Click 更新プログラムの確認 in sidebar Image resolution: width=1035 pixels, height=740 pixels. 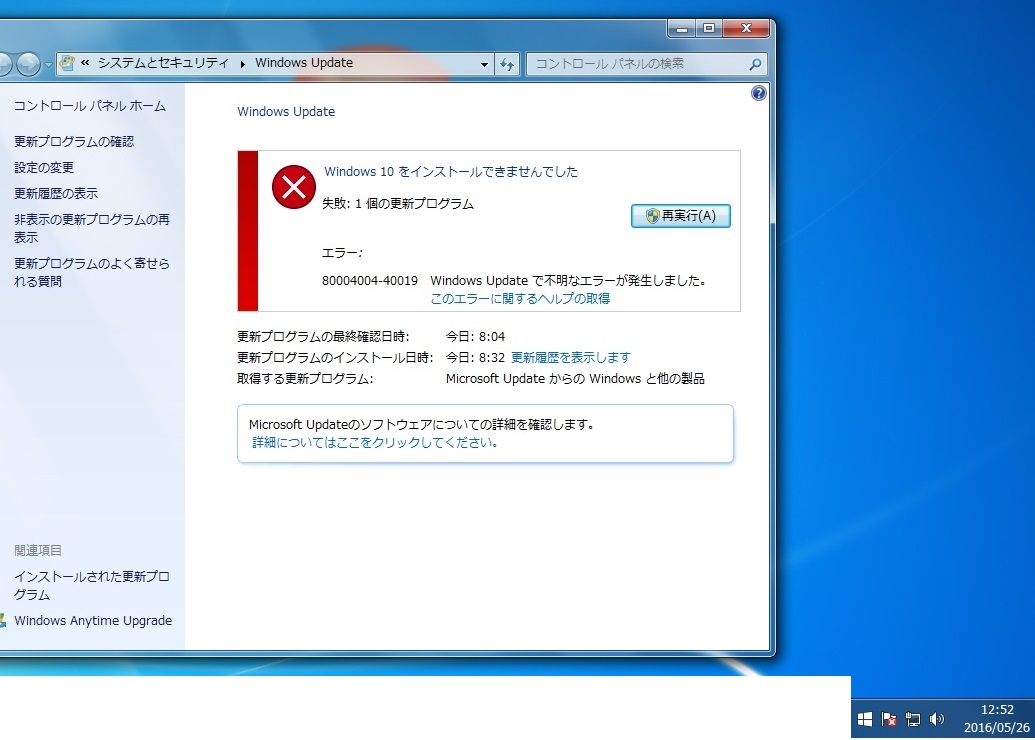click(x=74, y=141)
